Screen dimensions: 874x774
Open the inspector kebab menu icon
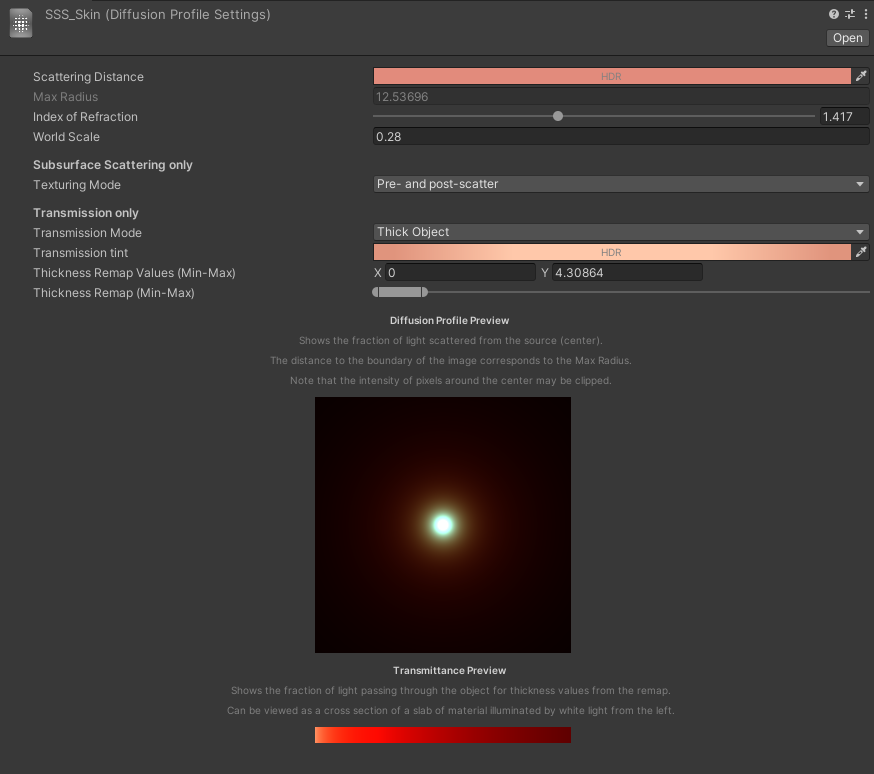(864, 14)
